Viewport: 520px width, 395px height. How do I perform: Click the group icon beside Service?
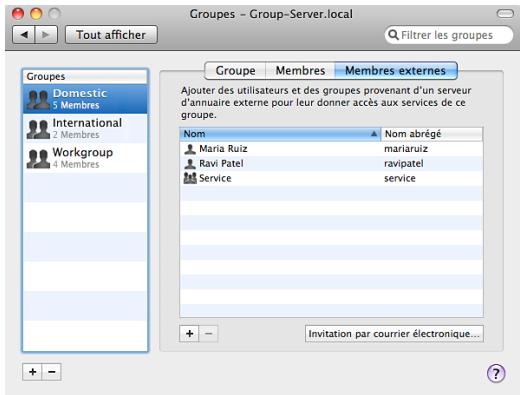(190, 178)
